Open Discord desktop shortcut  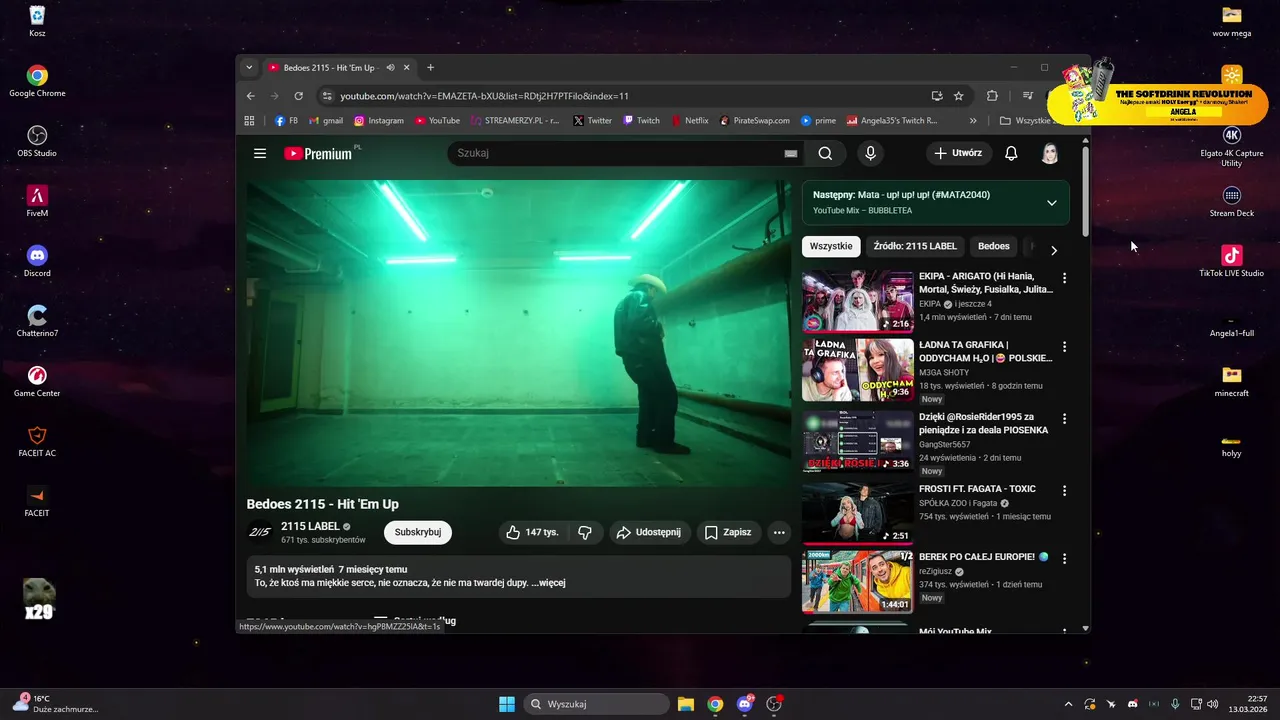tap(37, 260)
